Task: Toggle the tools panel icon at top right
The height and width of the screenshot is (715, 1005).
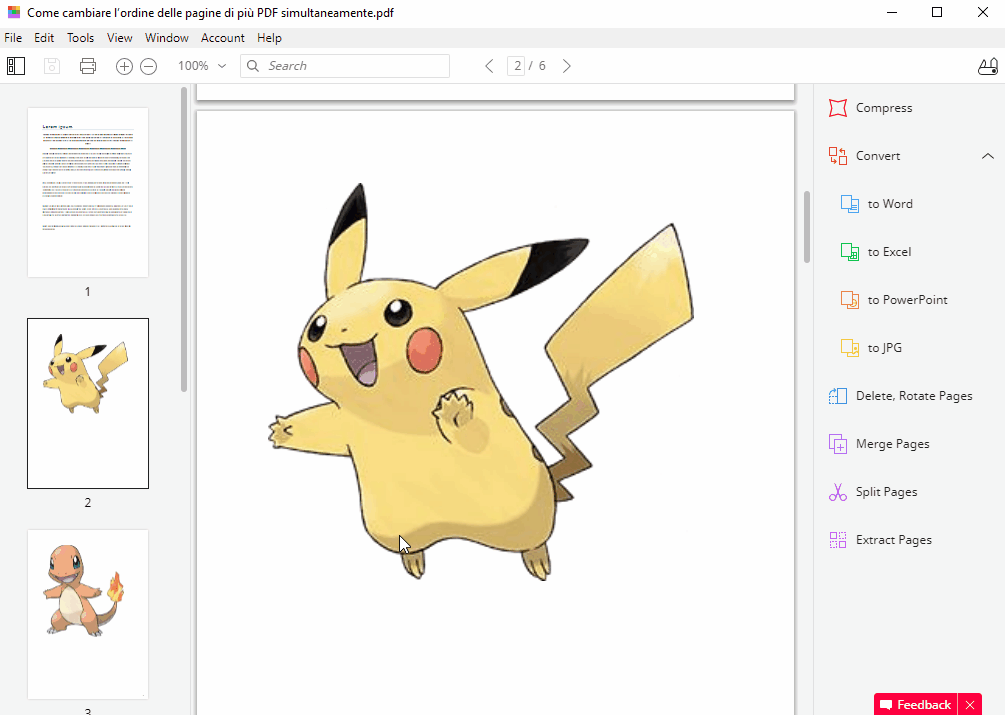Action: click(x=988, y=66)
